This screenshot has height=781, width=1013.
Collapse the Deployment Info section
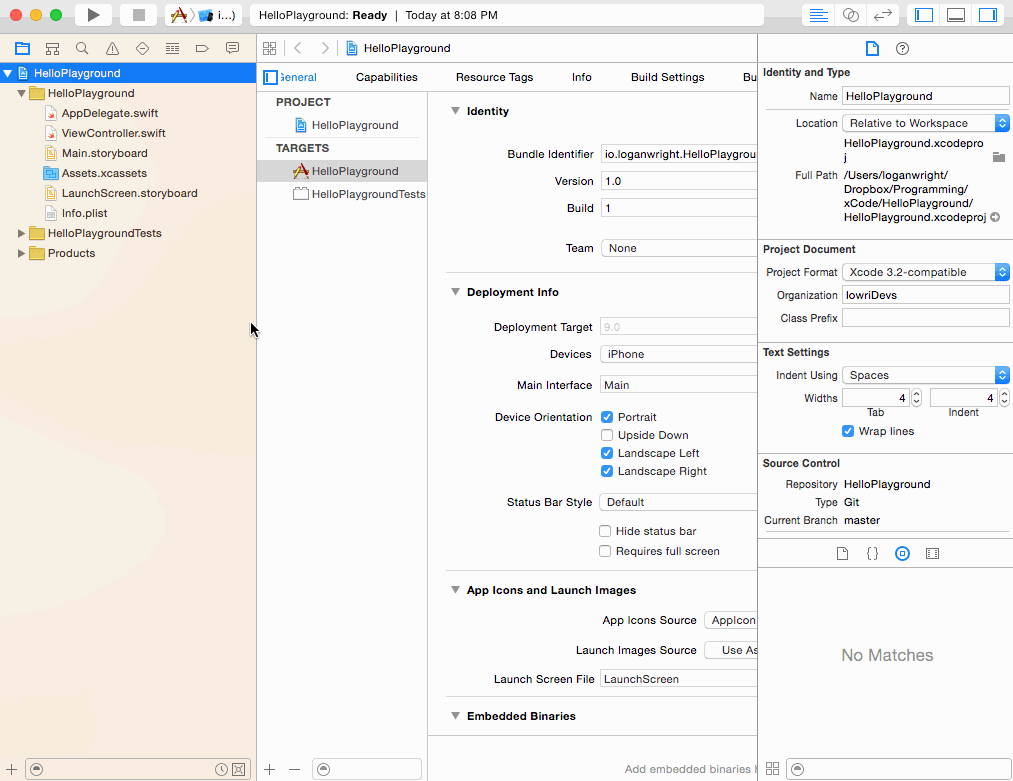point(455,292)
